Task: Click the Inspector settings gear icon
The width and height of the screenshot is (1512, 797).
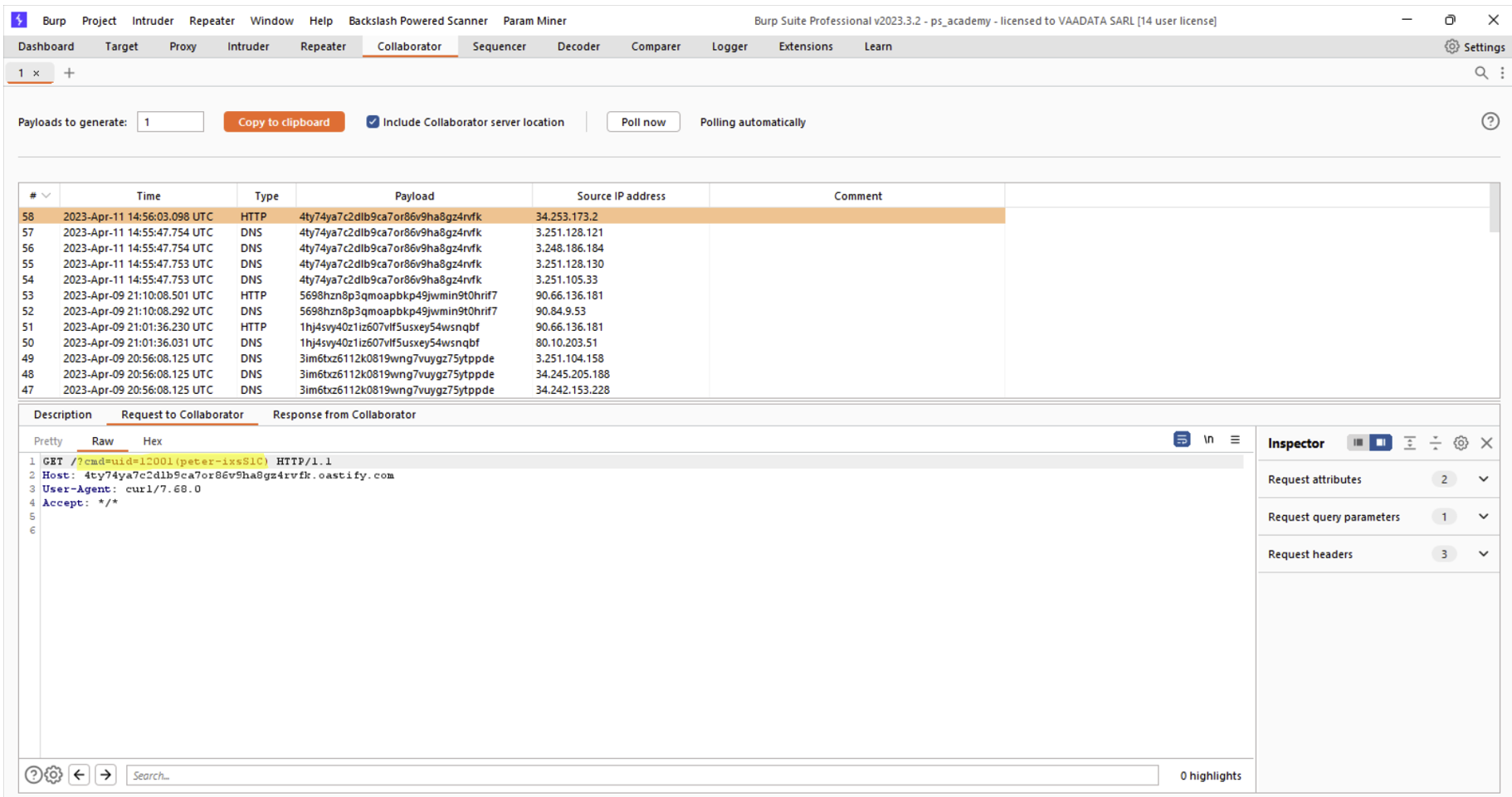Action: point(1461,443)
